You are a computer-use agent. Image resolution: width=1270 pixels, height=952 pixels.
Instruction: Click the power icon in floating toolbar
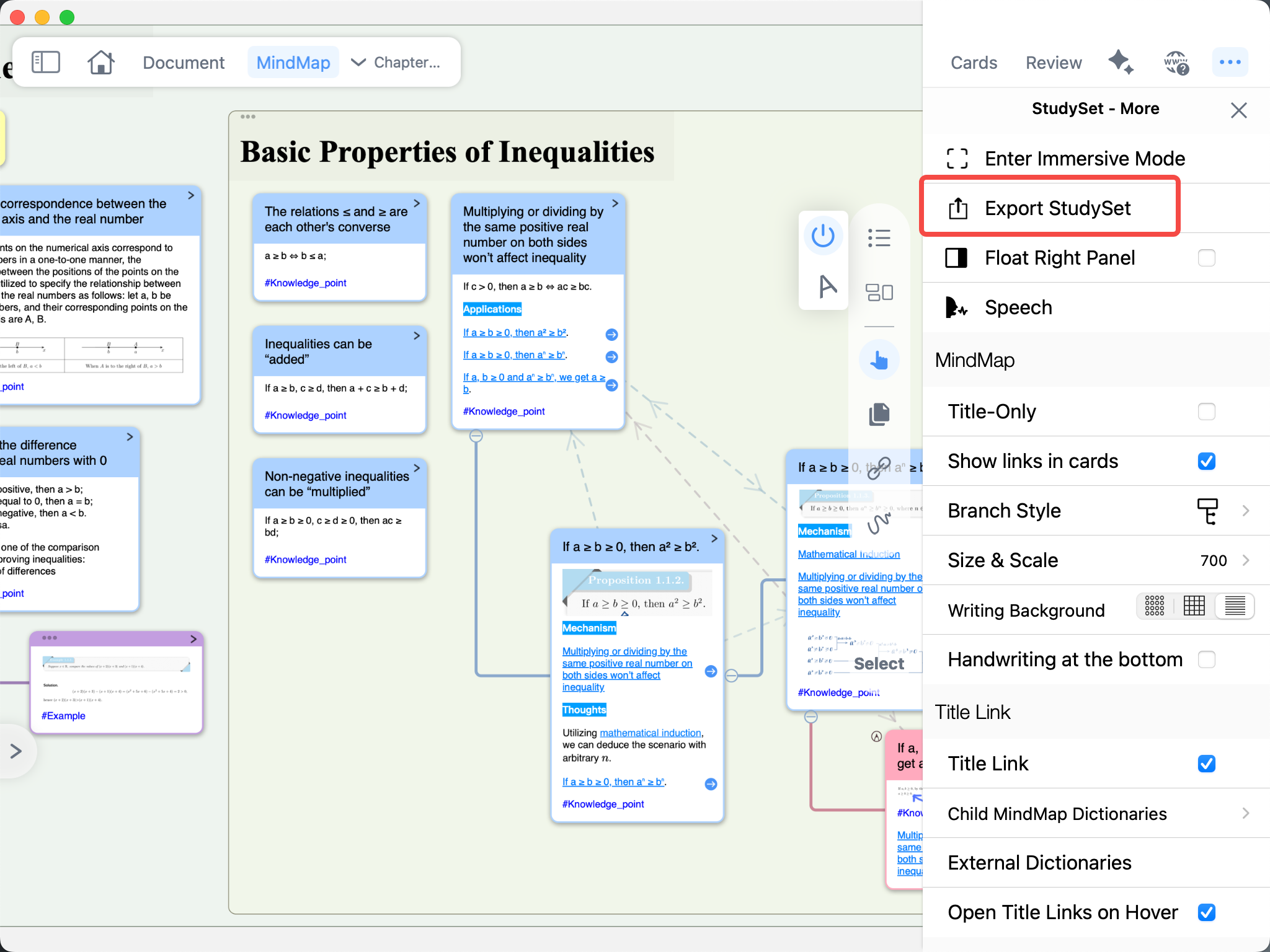(x=823, y=236)
